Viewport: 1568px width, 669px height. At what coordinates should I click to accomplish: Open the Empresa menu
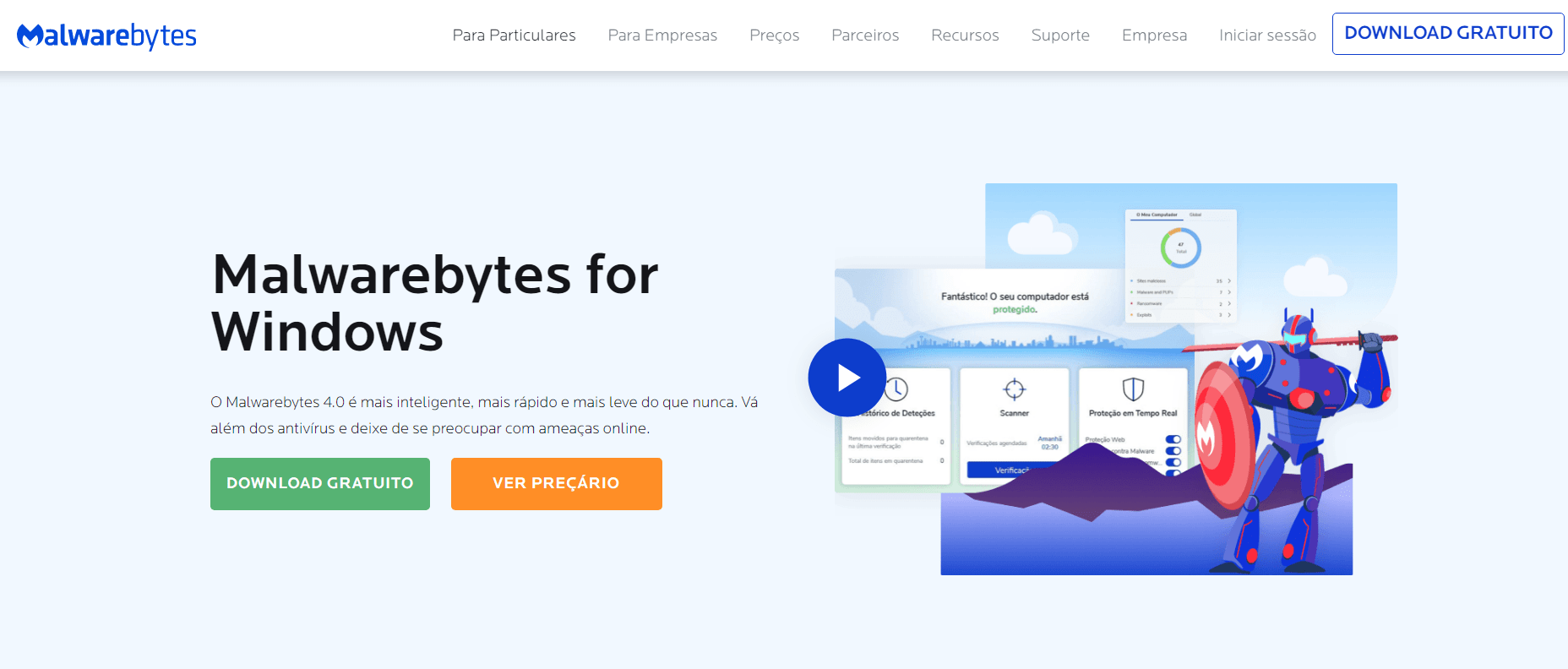(1154, 35)
